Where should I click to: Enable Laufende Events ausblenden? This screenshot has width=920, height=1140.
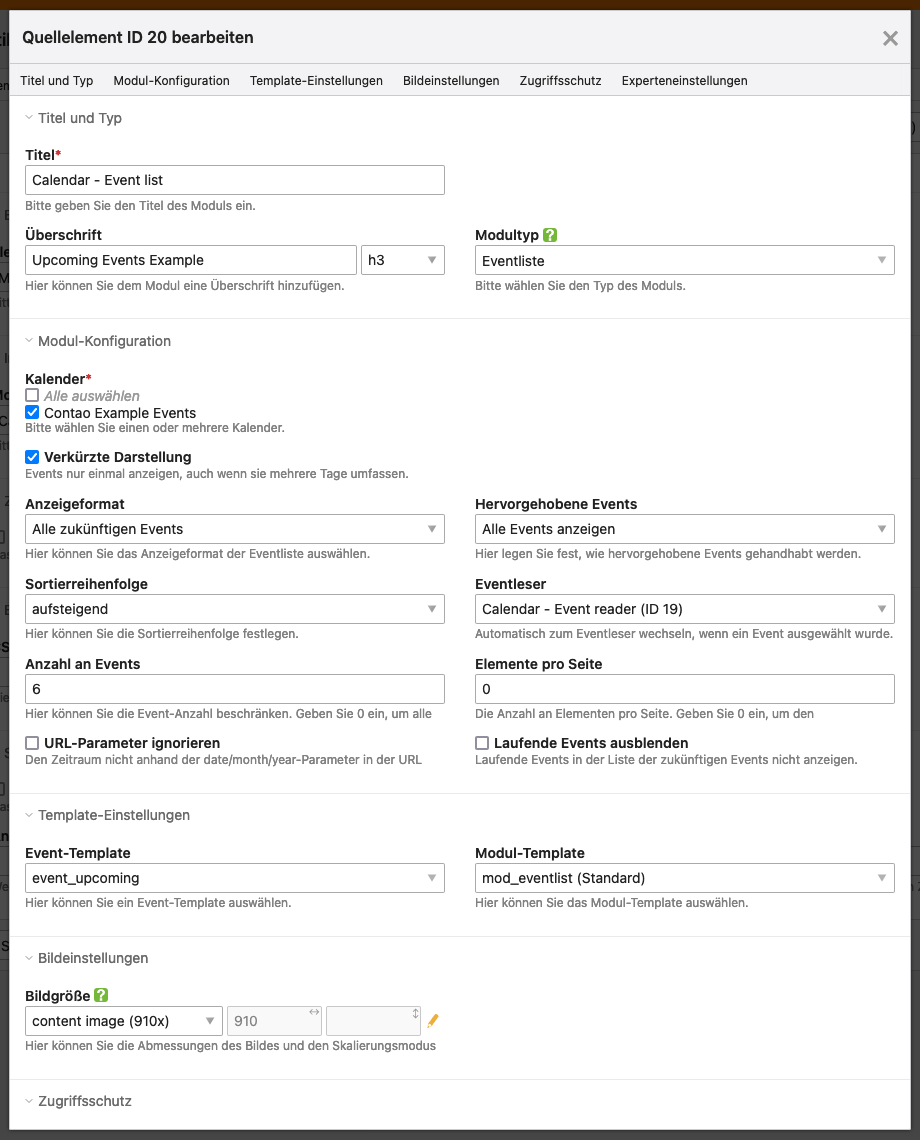(x=482, y=743)
